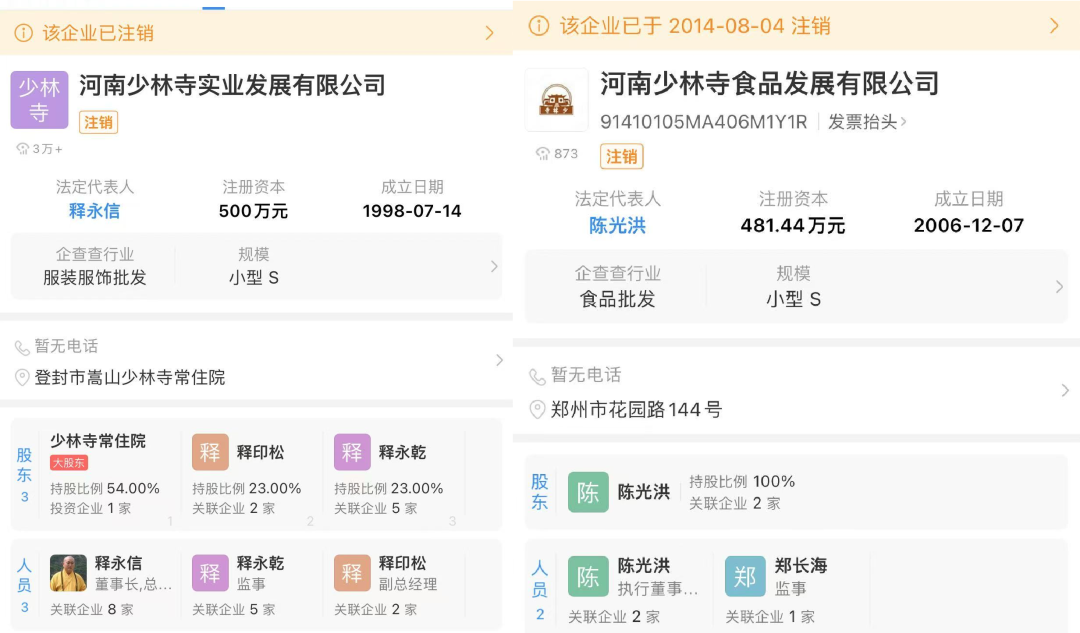Viewport: 1080px width, 633px height.
Task: Tap 少林寺食品 company logo thumbnail
Action: coord(557,100)
